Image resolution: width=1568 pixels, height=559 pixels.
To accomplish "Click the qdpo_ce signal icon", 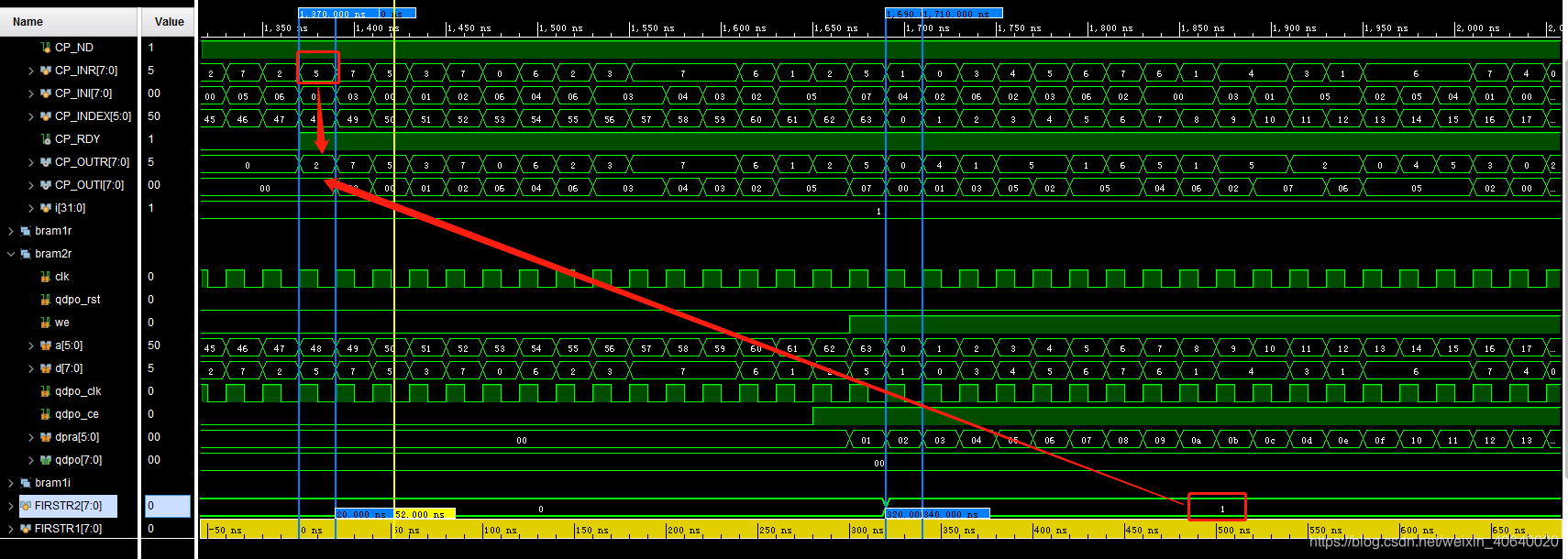I will 46,414.
